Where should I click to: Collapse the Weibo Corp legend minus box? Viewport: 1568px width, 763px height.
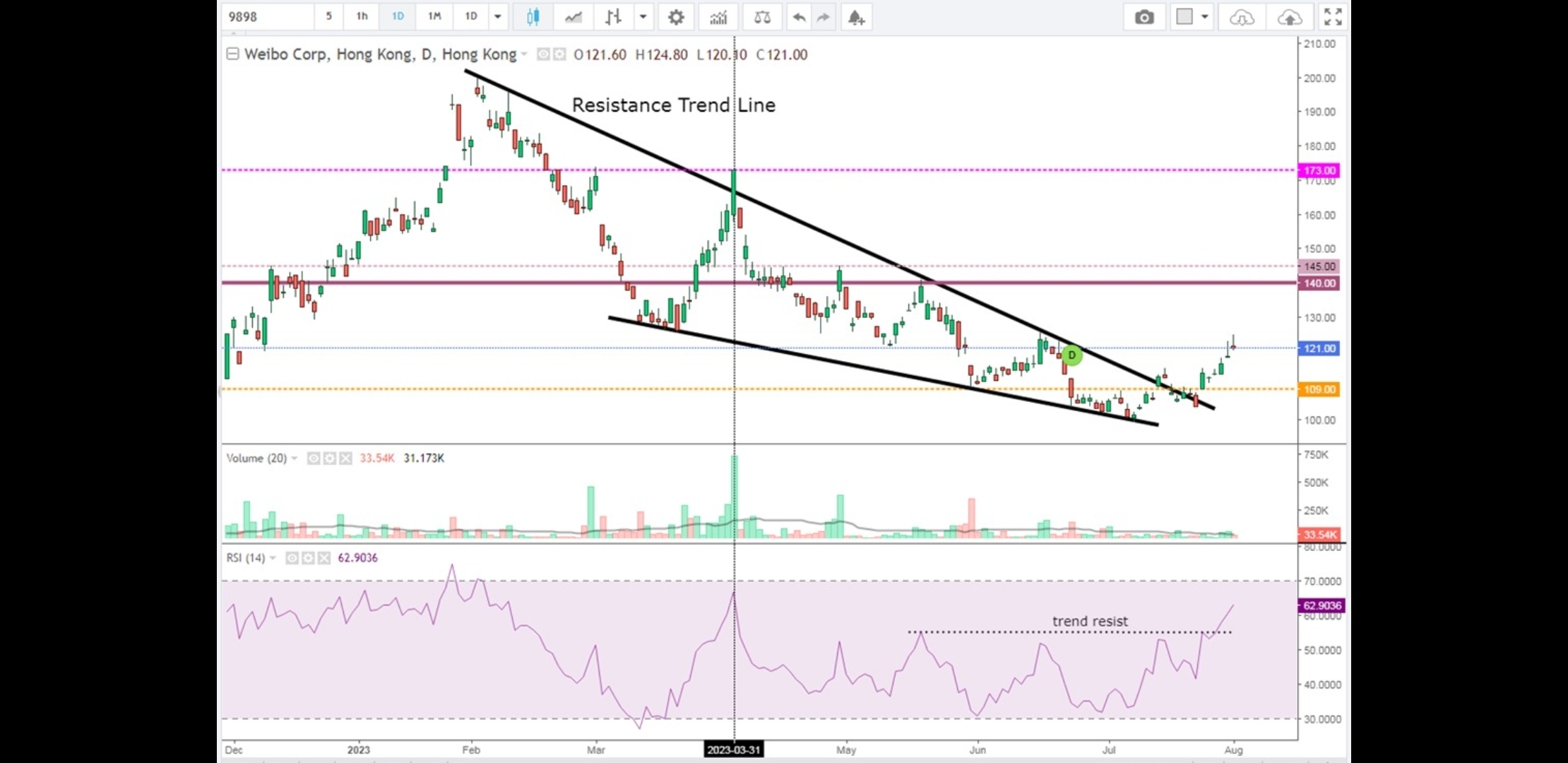232,54
